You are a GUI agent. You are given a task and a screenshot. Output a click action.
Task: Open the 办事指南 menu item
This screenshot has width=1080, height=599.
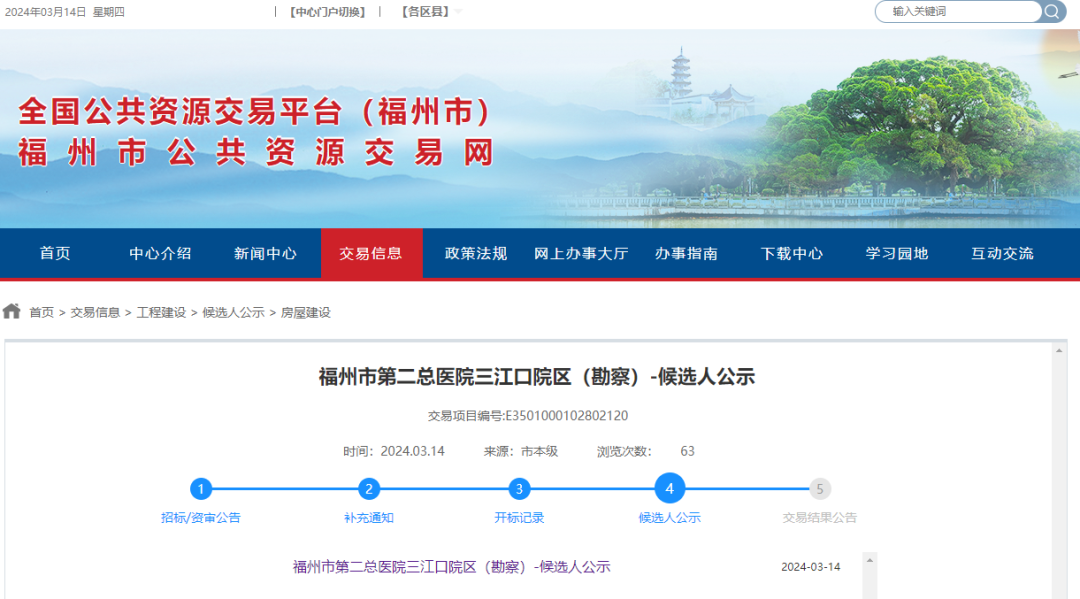(686, 253)
